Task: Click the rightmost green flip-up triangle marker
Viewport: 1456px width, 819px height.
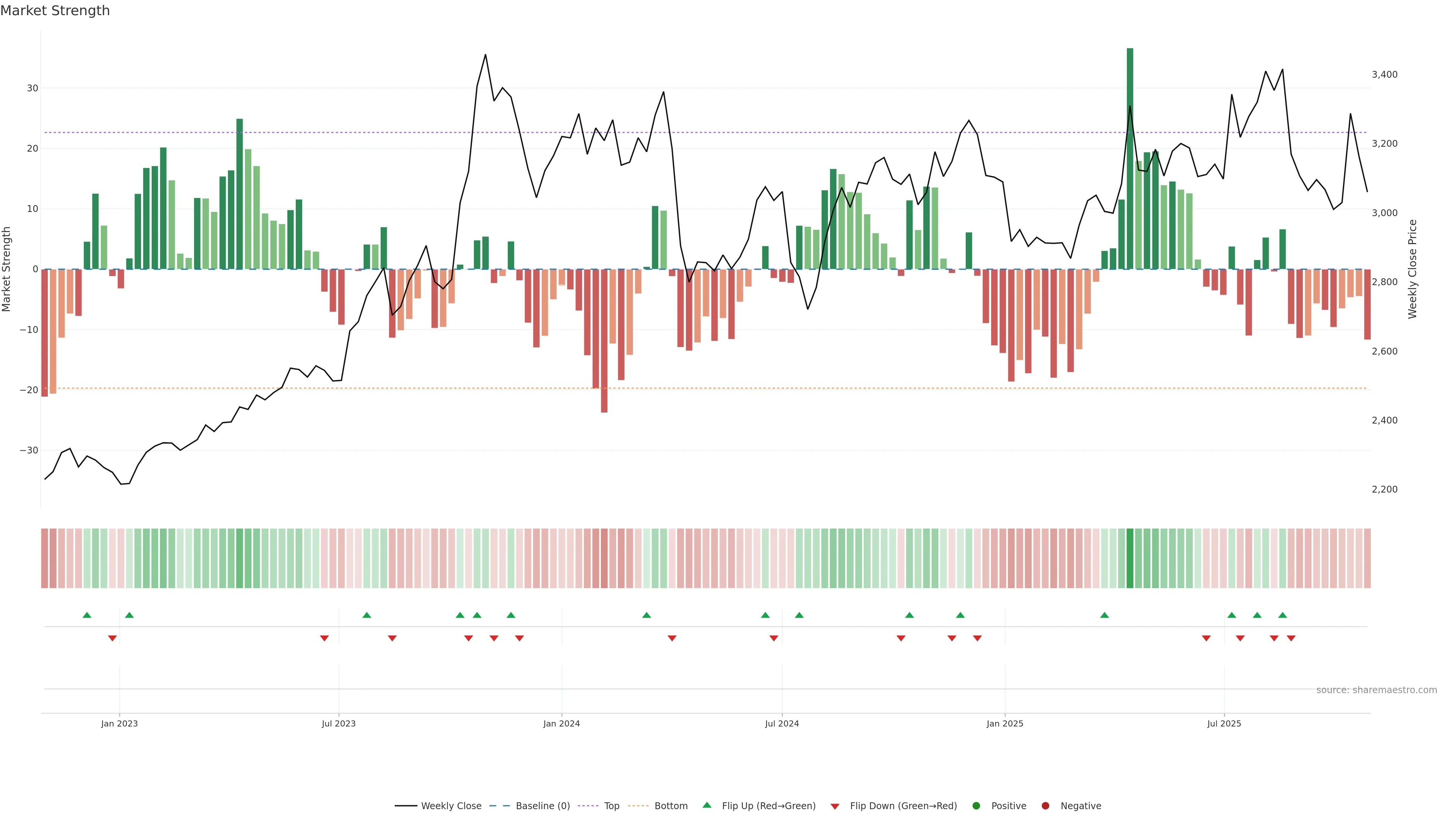Action: click(1282, 615)
